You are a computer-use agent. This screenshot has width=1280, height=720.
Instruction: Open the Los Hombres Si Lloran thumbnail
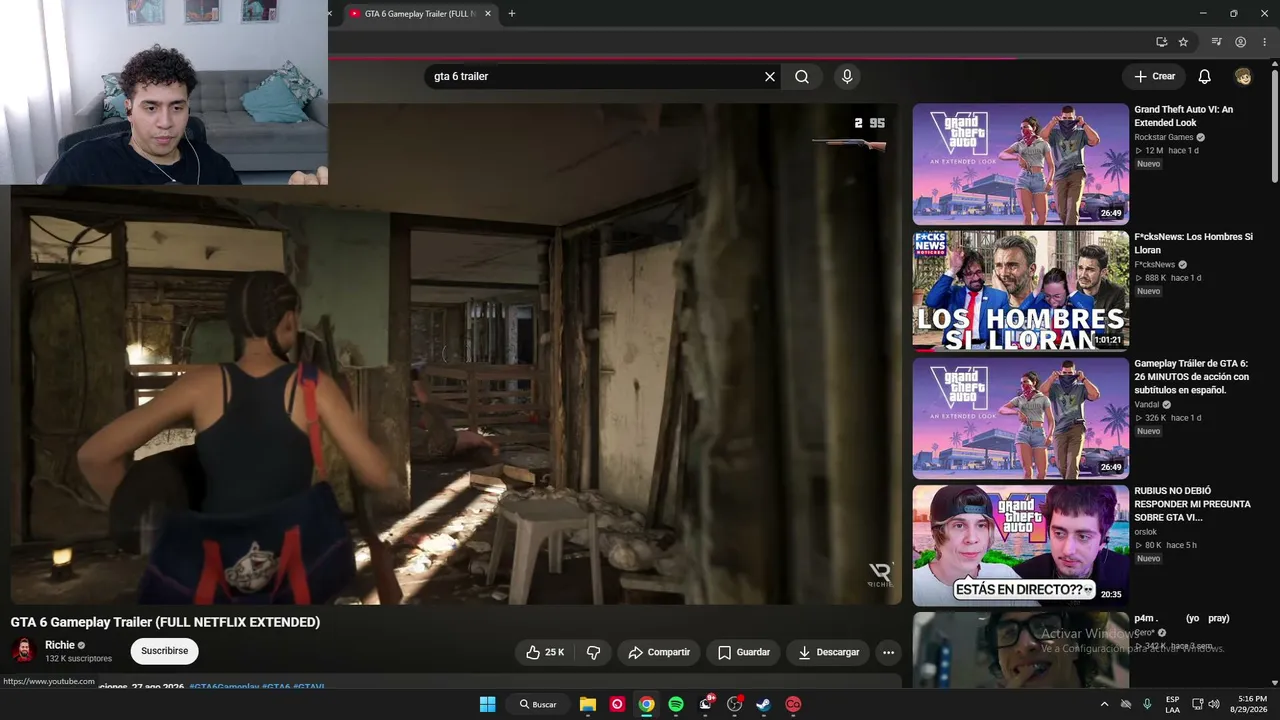(1020, 291)
